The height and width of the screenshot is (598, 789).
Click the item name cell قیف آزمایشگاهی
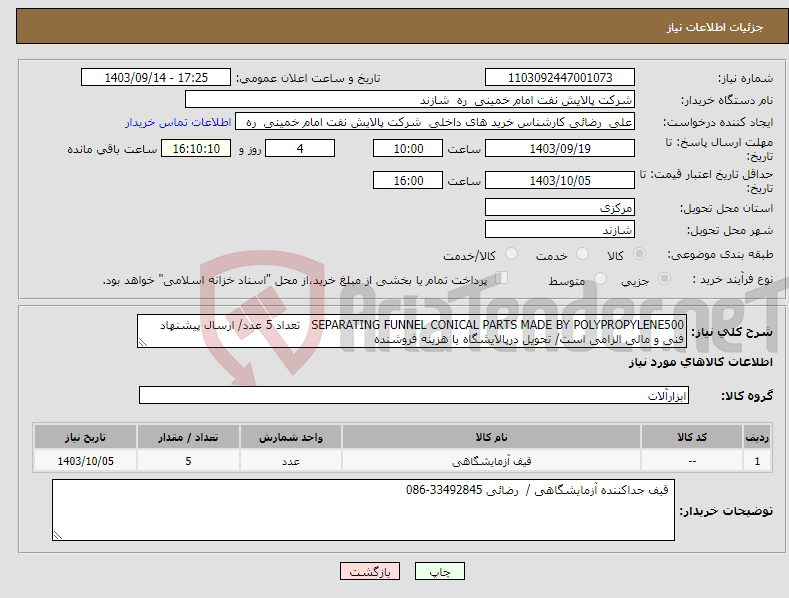point(491,461)
